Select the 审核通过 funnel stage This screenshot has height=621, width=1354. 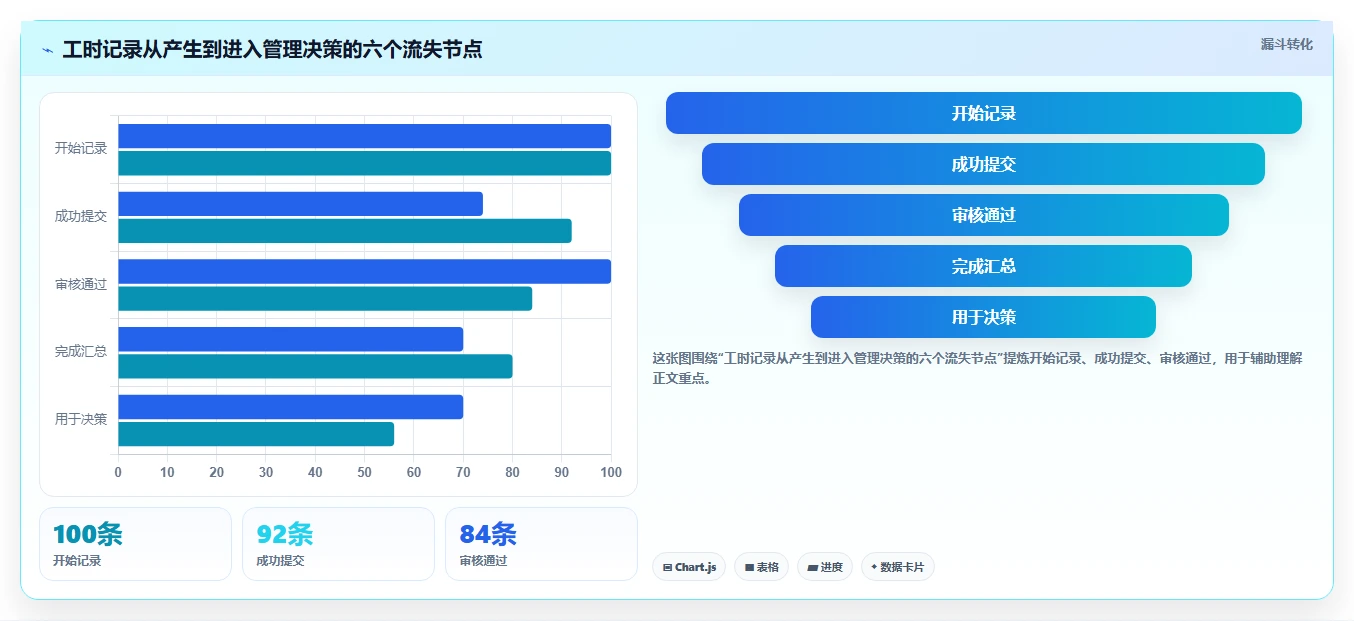984,215
